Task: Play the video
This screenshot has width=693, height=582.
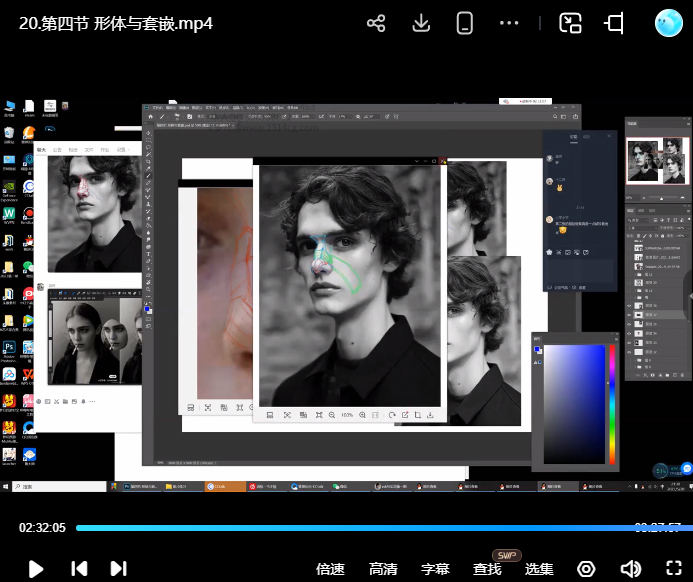Action: 36,569
